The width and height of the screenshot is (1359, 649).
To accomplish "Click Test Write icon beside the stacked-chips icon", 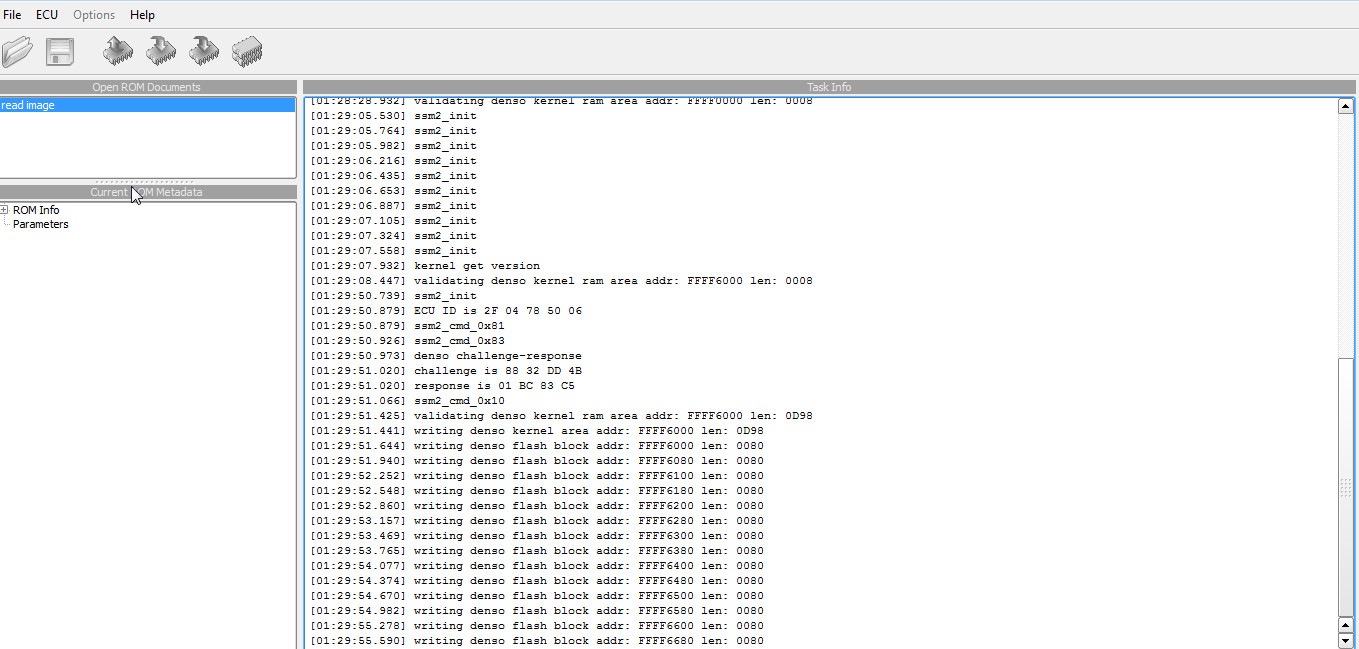I will [x=204, y=51].
